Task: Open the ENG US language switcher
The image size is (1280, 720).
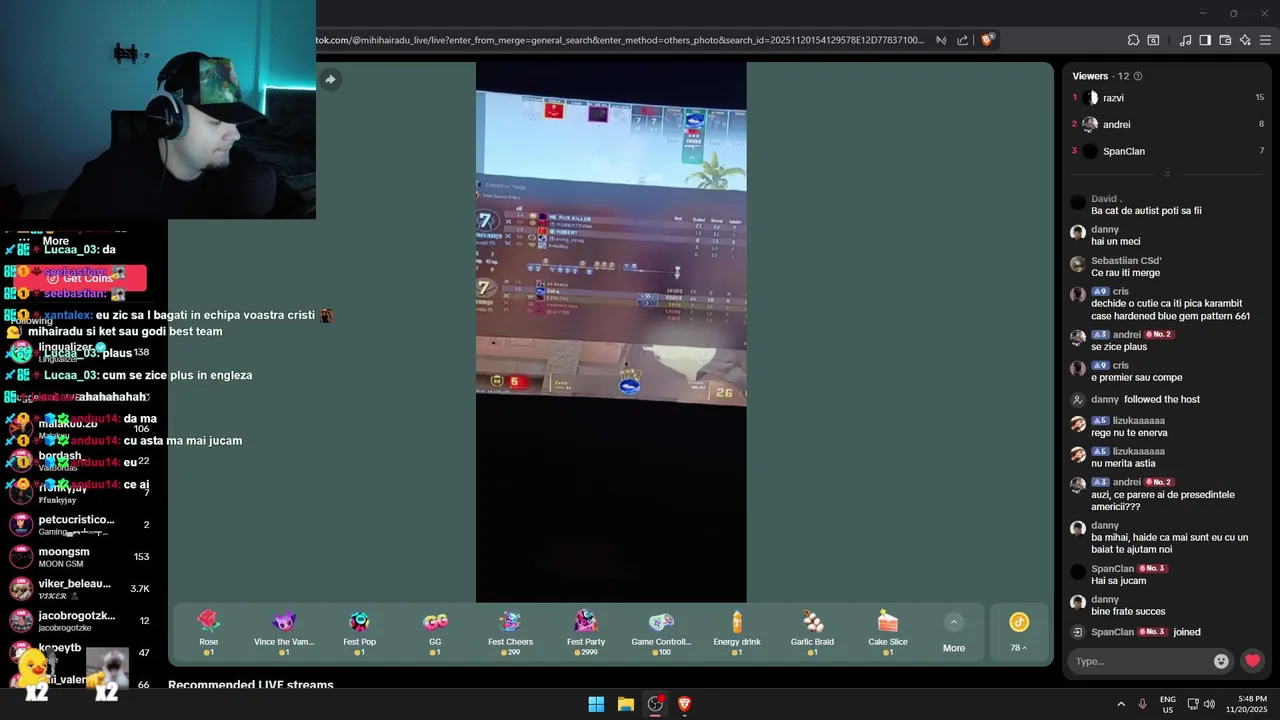Action: tap(1167, 704)
